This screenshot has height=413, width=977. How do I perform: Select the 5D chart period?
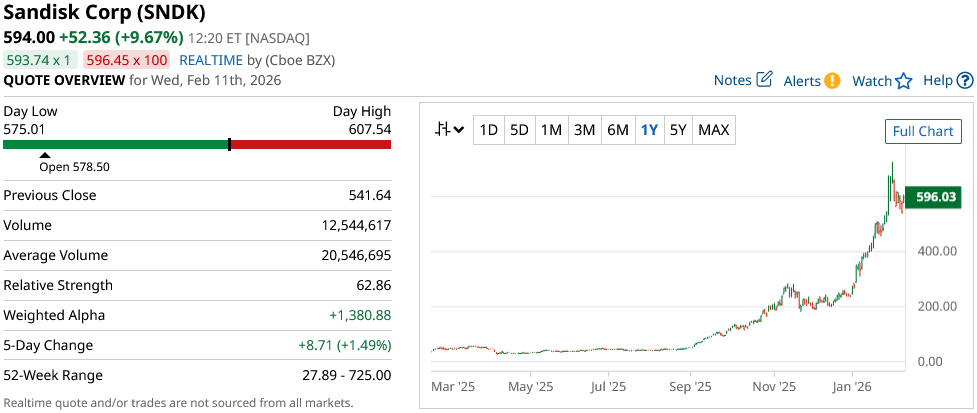point(519,129)
